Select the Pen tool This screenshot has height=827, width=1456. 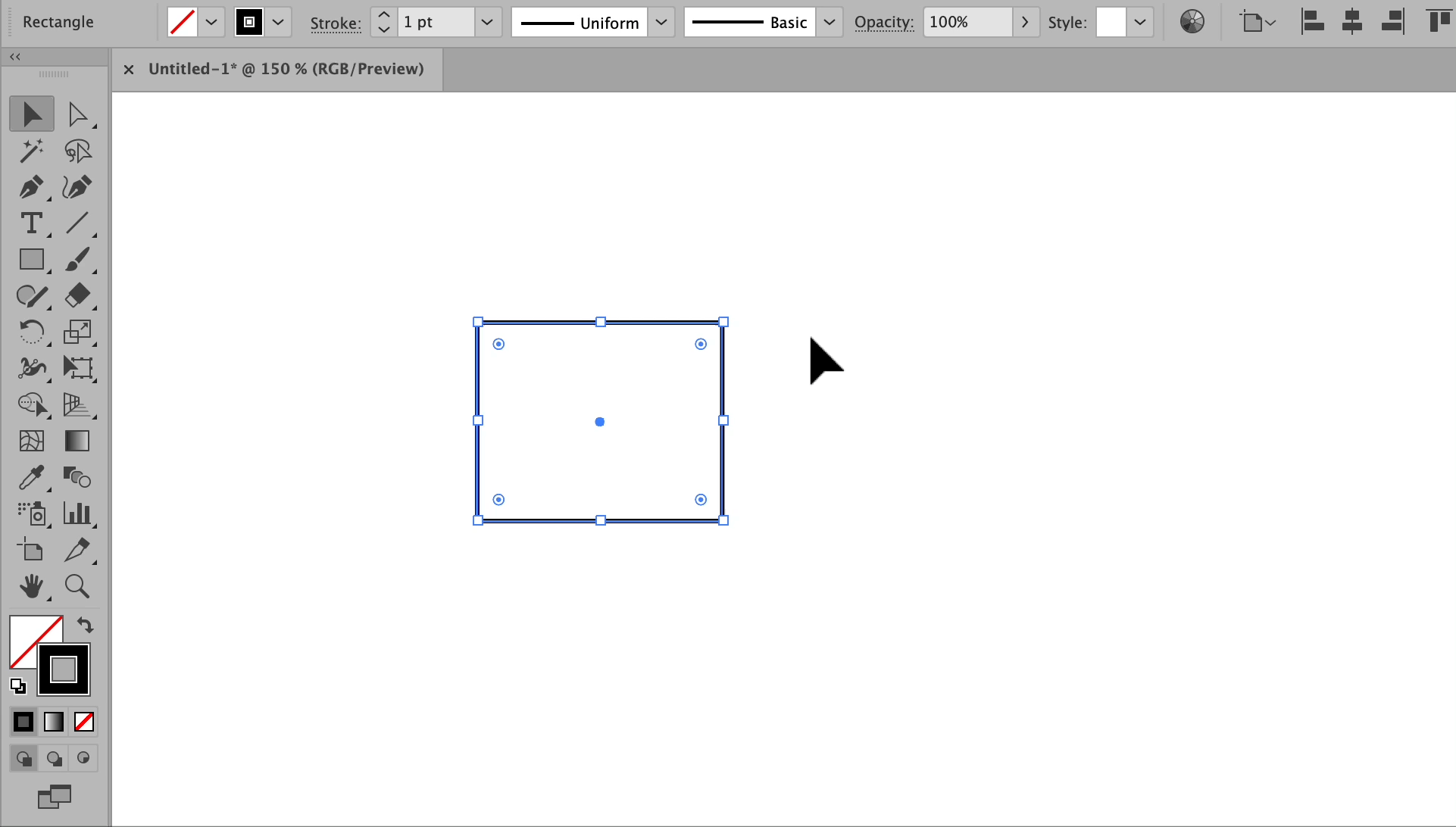coord(31,187)
